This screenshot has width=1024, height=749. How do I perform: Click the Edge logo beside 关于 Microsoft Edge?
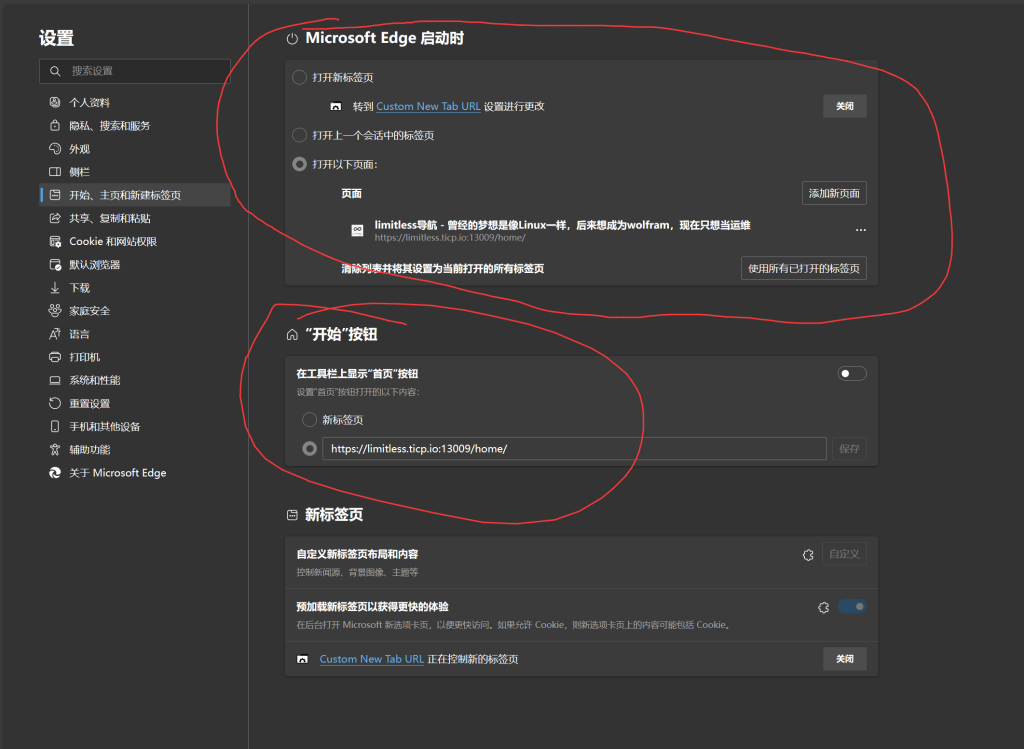[x=55, y=473]
